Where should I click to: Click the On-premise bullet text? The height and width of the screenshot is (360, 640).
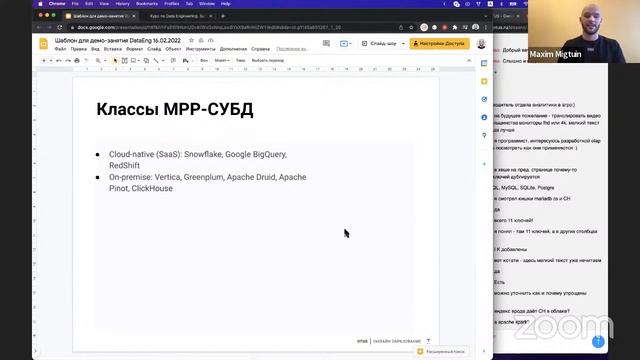pos(208,182)
